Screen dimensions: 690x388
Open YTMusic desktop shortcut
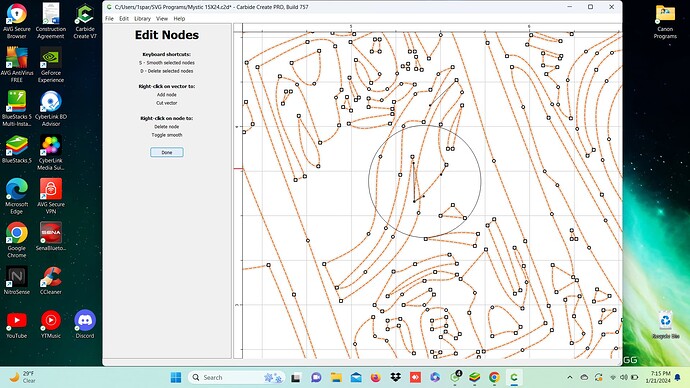(x=51, y=324)
